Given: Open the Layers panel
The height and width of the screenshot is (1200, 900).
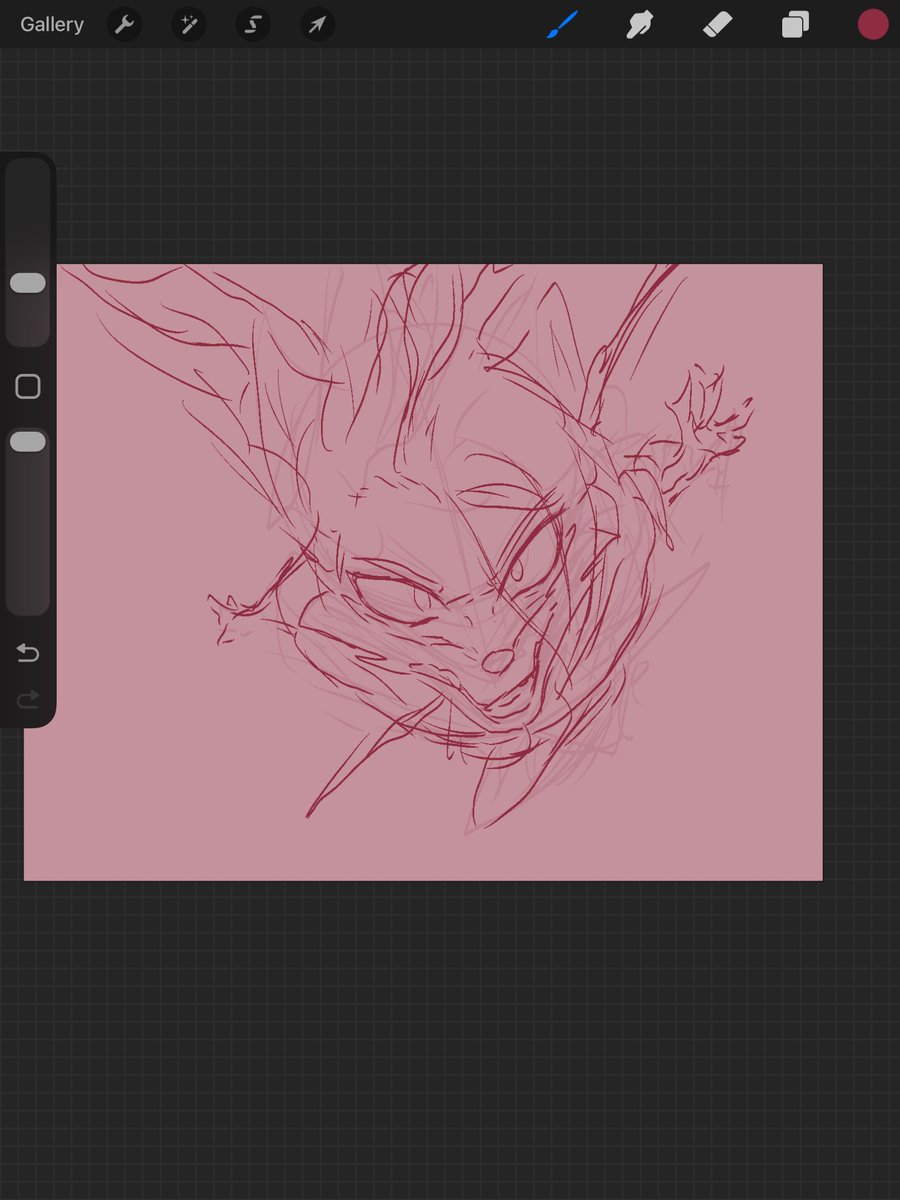Looking at the screenshot, I should coord(795,24).
